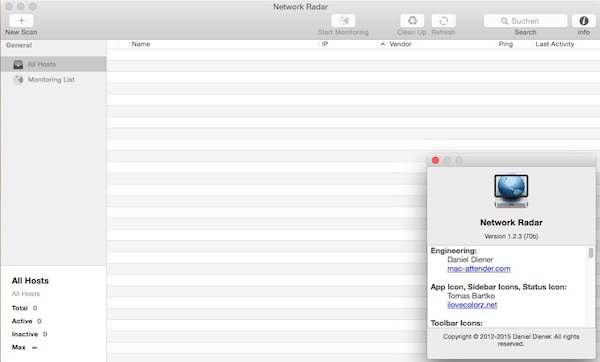Click into the Suchen search field
The image size is (600, 362).
525,21
